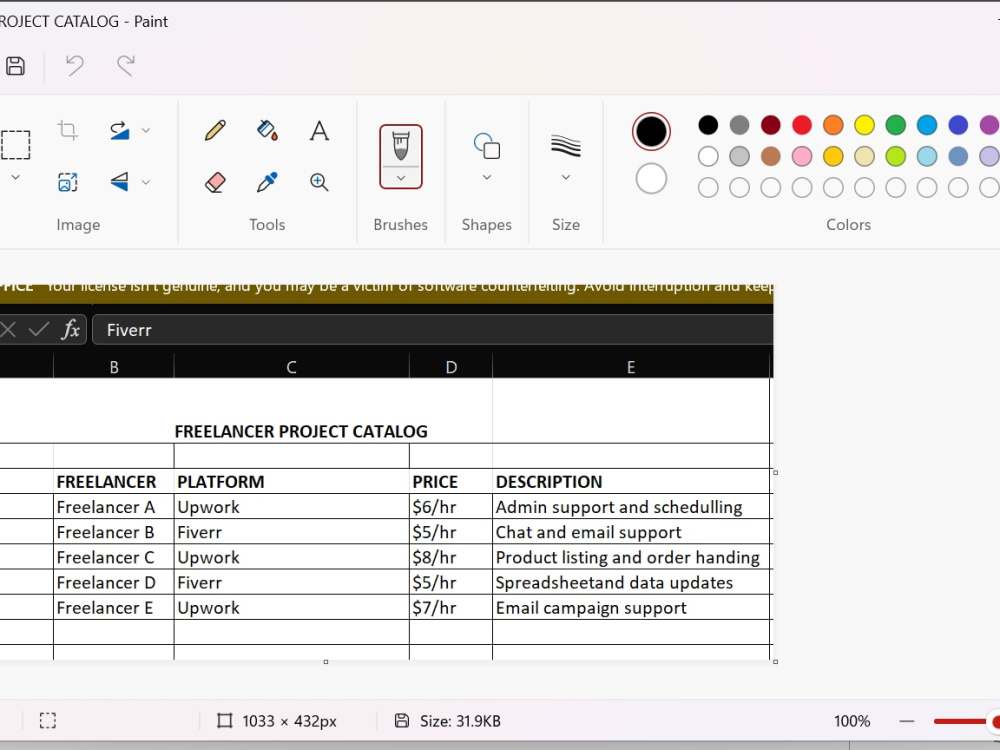This screenshot has width=1000, height=750.
Task: Pick dark red from the palette
Action: click(770, 125)
